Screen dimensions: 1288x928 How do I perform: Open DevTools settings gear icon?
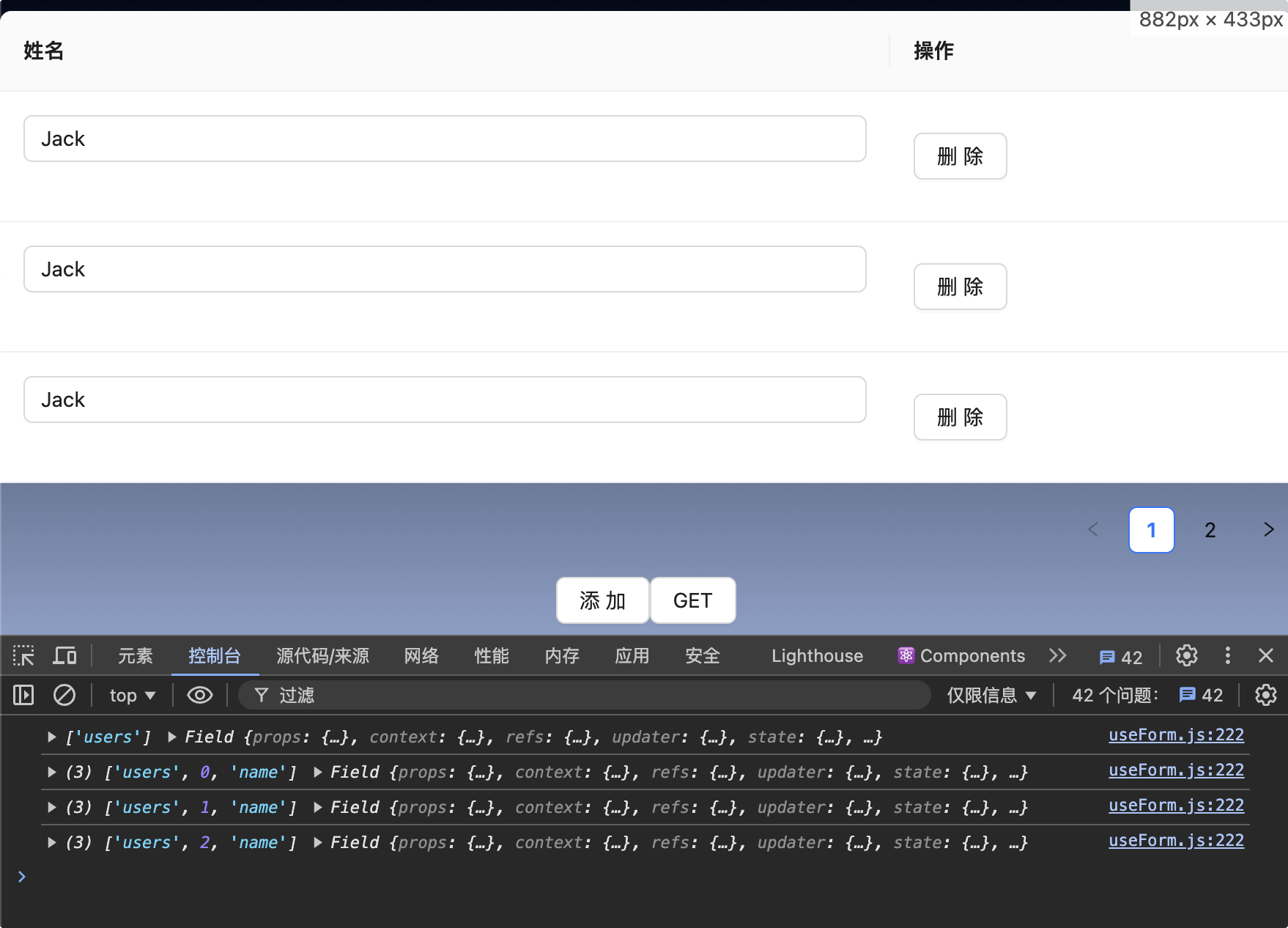(1186, 655)
